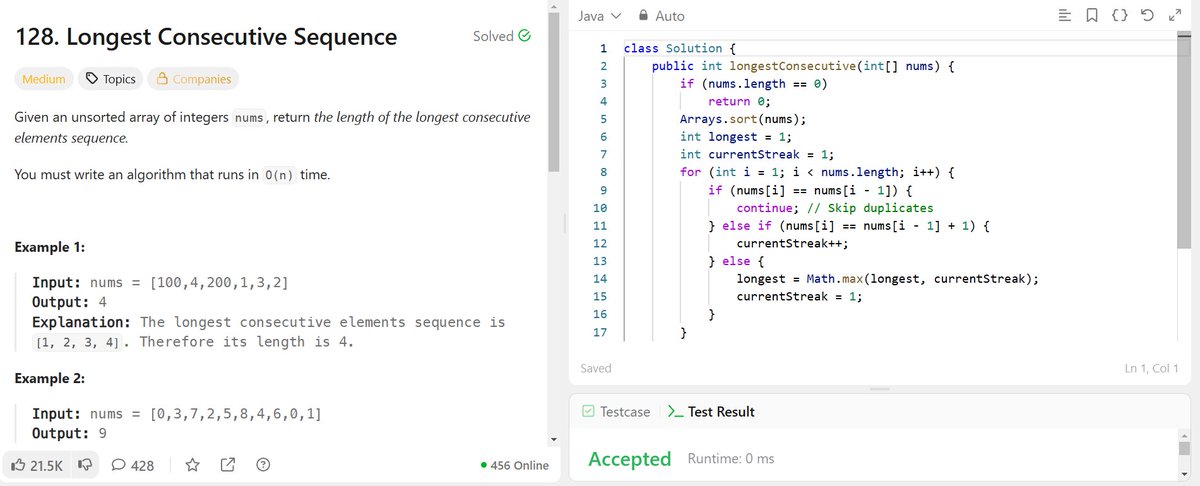Open the Java language dropdown
This screenshot has width=1200, height=486.
point(600,16)
